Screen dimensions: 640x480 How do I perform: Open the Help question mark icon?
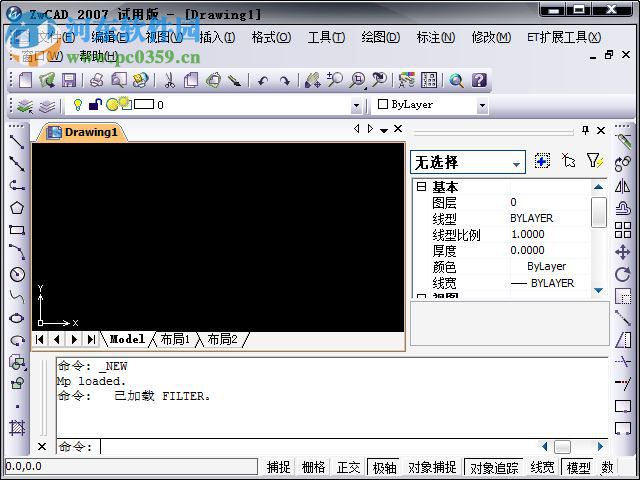click(x=479, y=80)
